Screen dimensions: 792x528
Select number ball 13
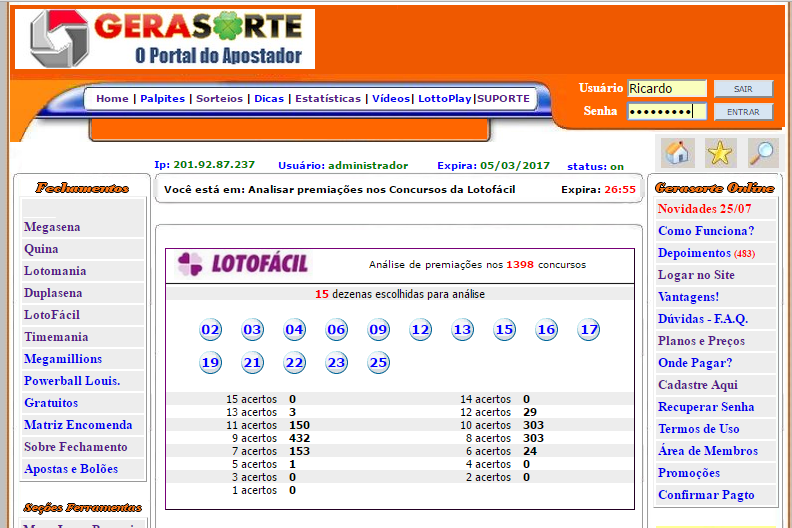point(462,330)
